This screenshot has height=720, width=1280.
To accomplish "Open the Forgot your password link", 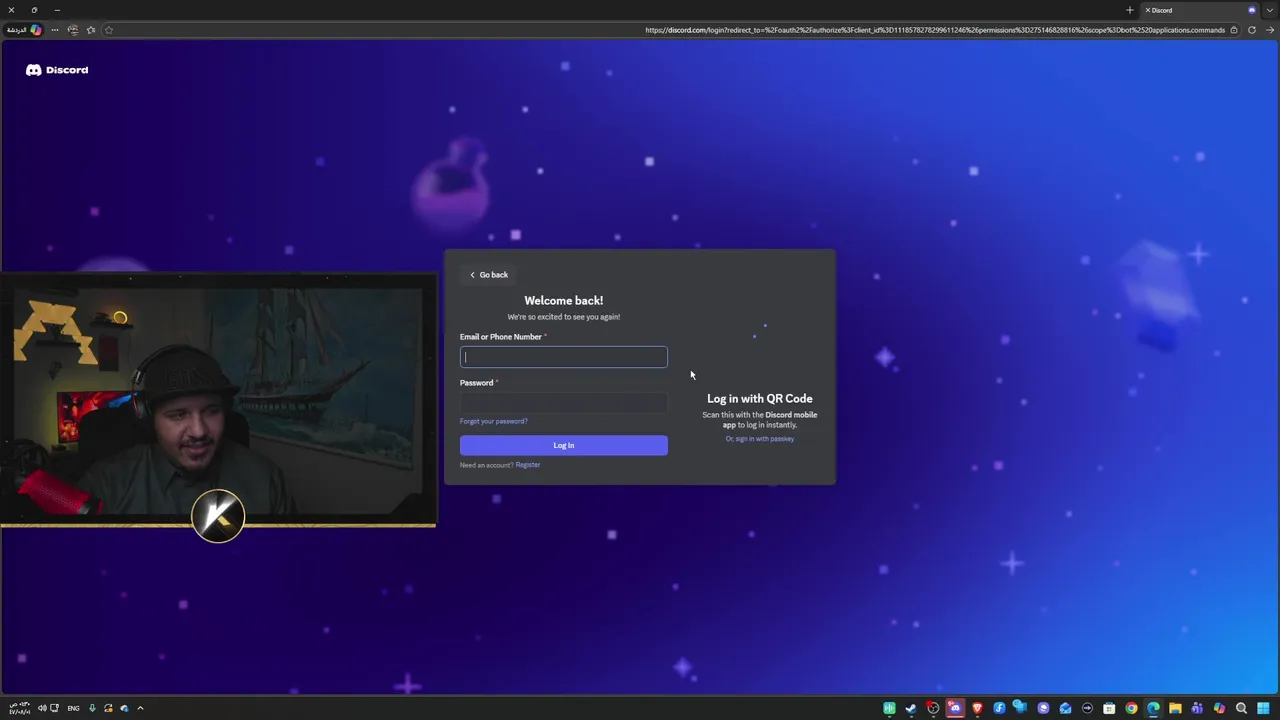I will [x=494, y=421].
